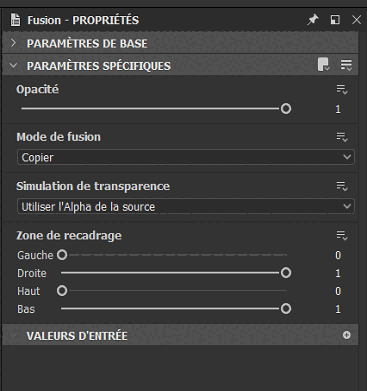Expand the VALEURS D'ENTRÉE section

point(13,335)
